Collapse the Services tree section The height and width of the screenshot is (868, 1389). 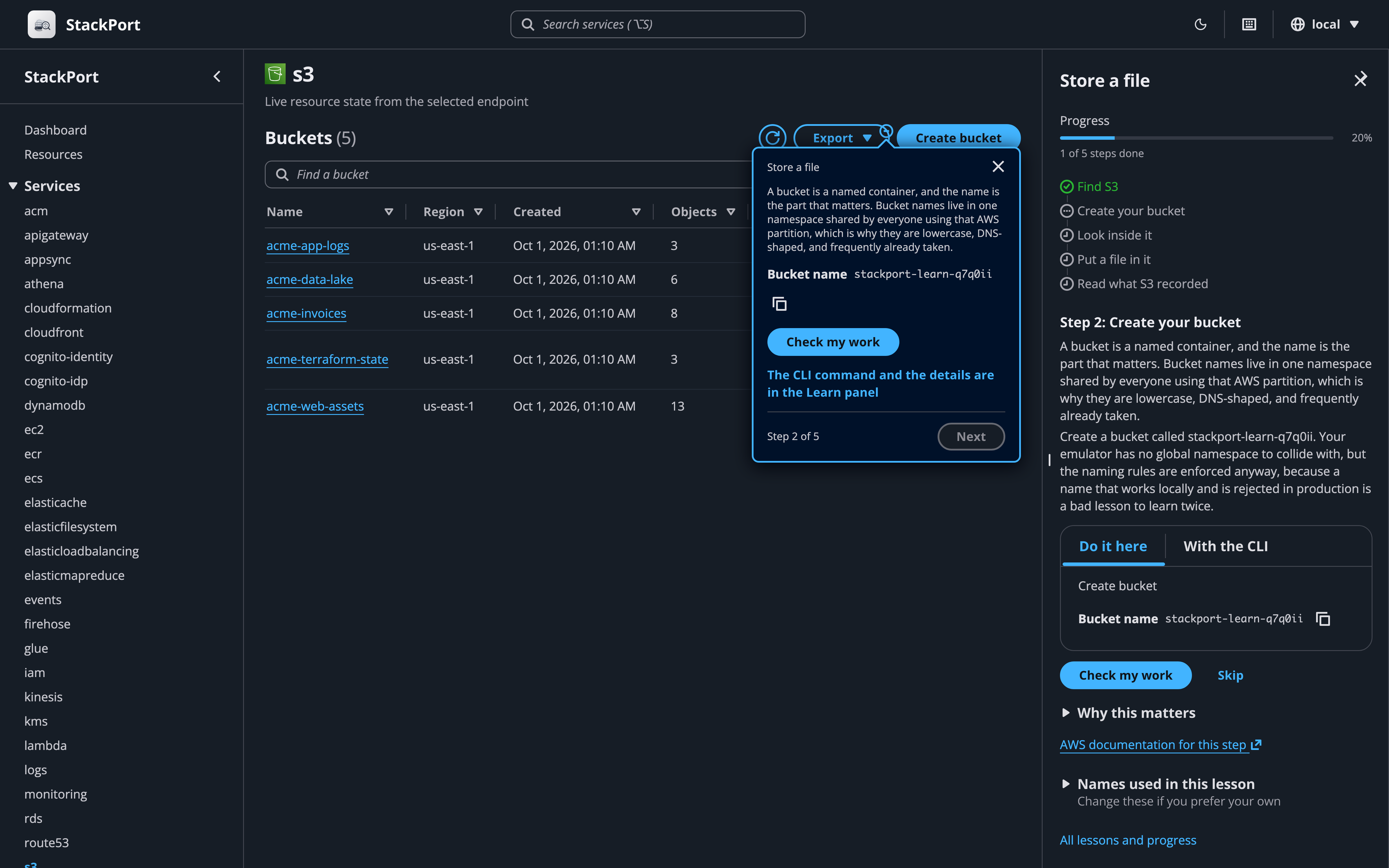(13, 185)
